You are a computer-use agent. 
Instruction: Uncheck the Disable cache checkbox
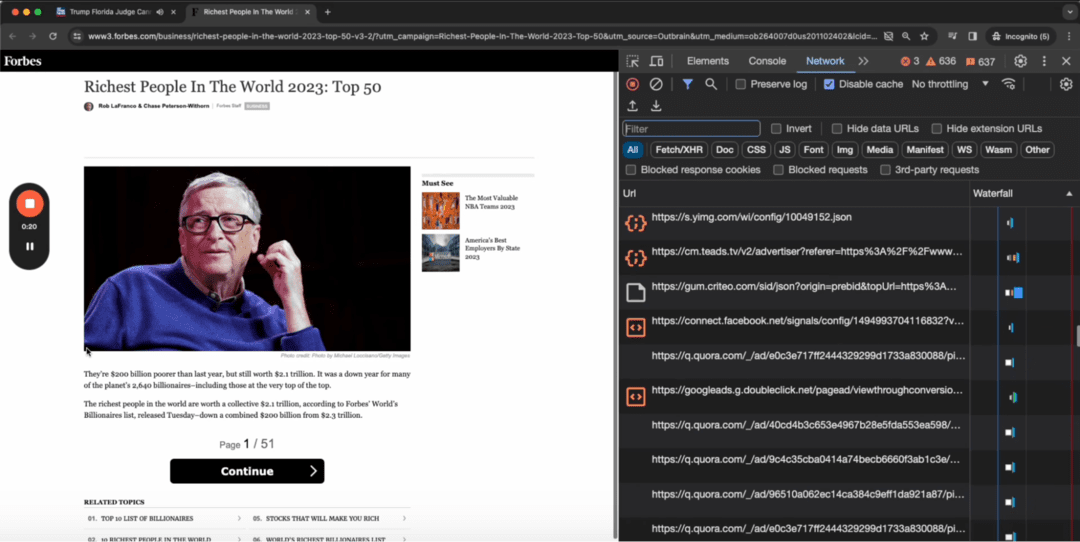tap(829, 84)
